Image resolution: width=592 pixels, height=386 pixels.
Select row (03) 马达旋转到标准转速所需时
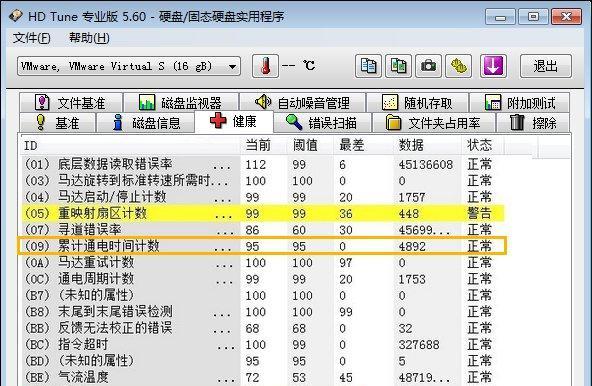pos(262,181)
